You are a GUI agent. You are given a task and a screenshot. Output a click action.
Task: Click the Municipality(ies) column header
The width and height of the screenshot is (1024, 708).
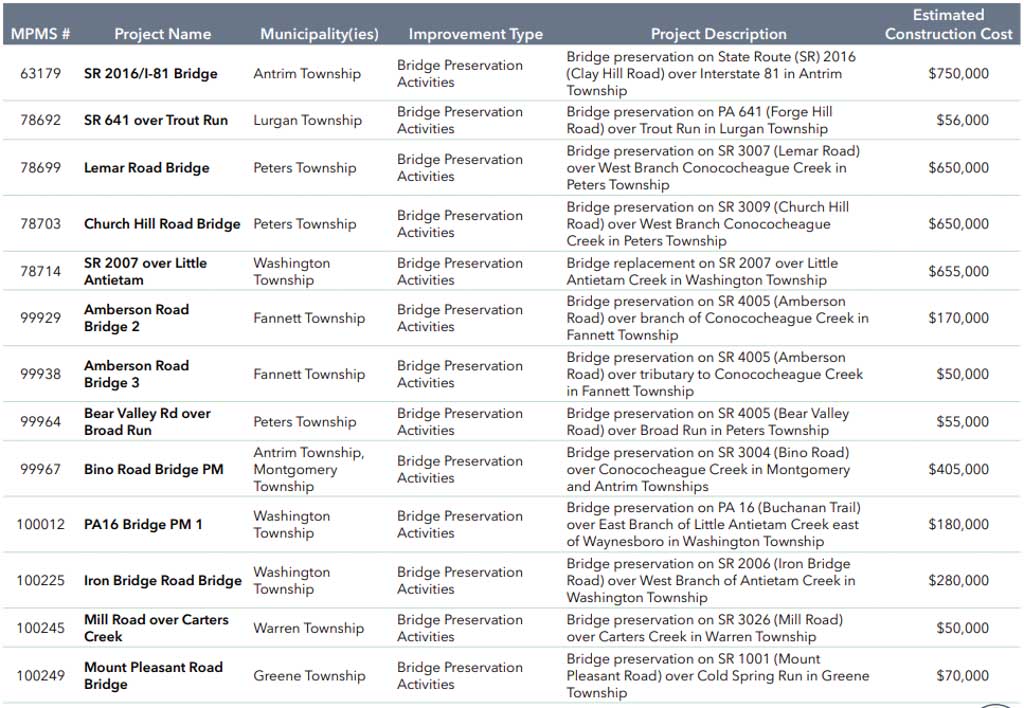319,34
